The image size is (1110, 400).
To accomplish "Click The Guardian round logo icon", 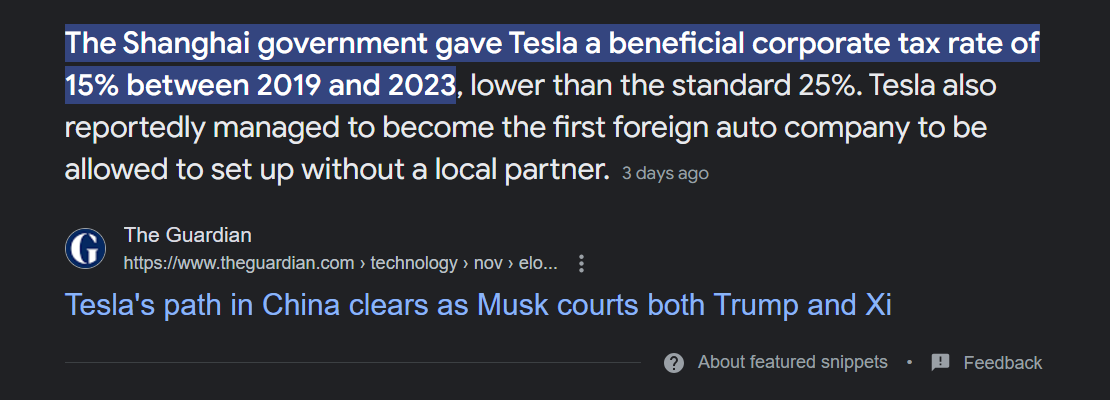I will click(x=86, y=248).
